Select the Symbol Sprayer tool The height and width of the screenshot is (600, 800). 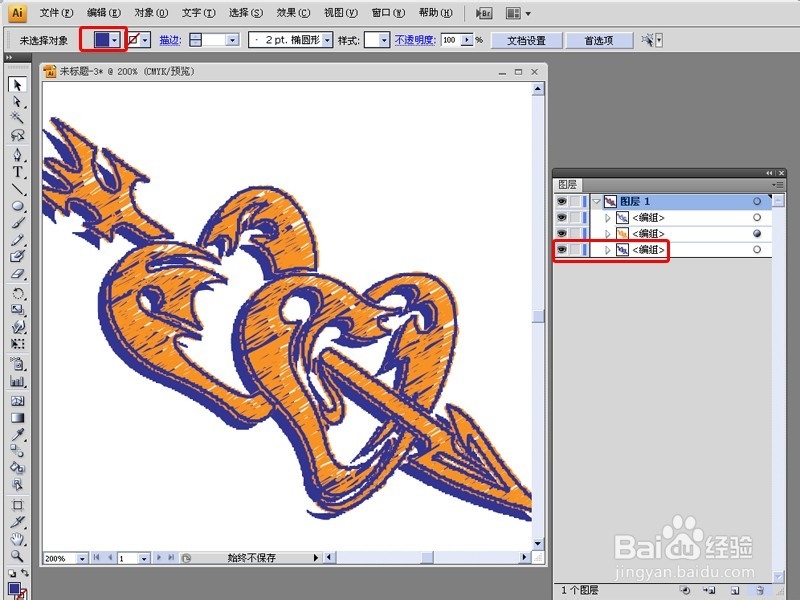(x=17, y=364)
